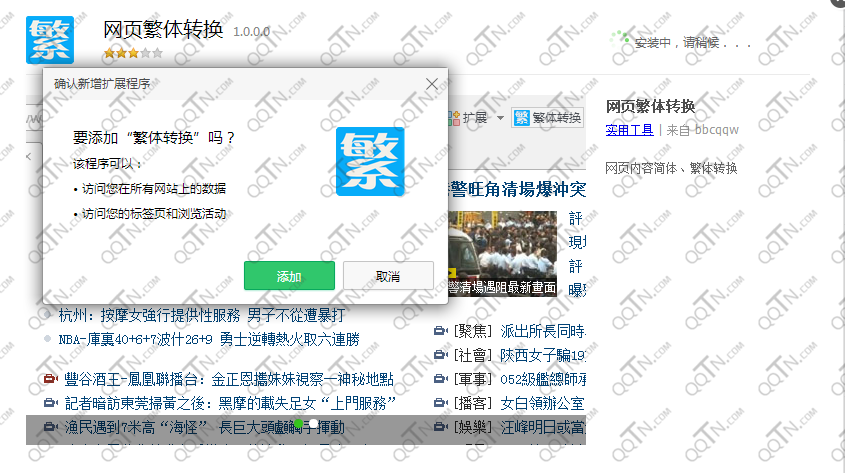Image resolution: width=845 pixels, height=473 pixels.
Task: Open the 扩展 toolbar dropdown
Action: click(x=500, y=118)
